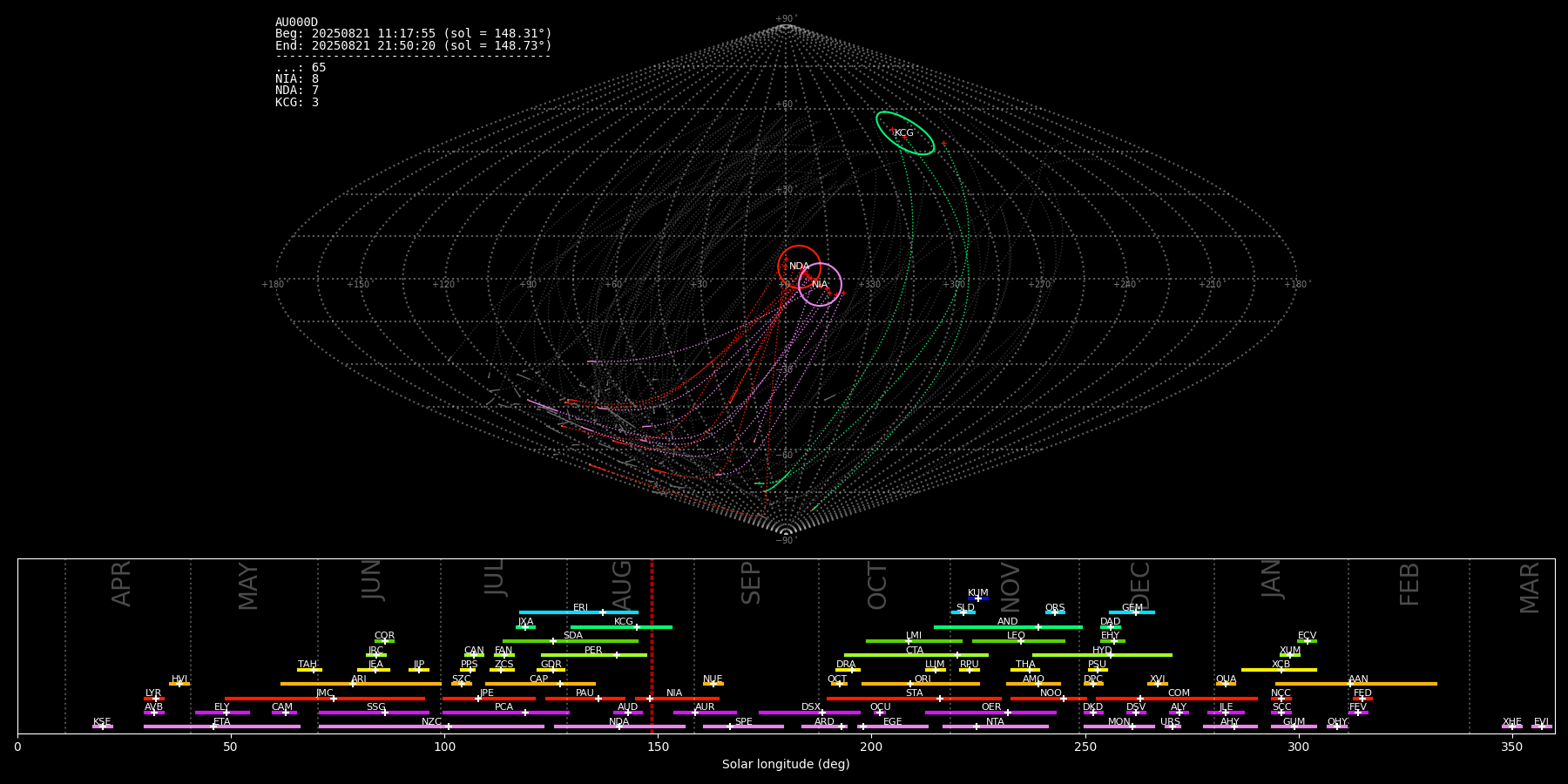This screenshot has height=784, width=1568.
Task: Click the +90 label at map top
Action: [785, 19]
